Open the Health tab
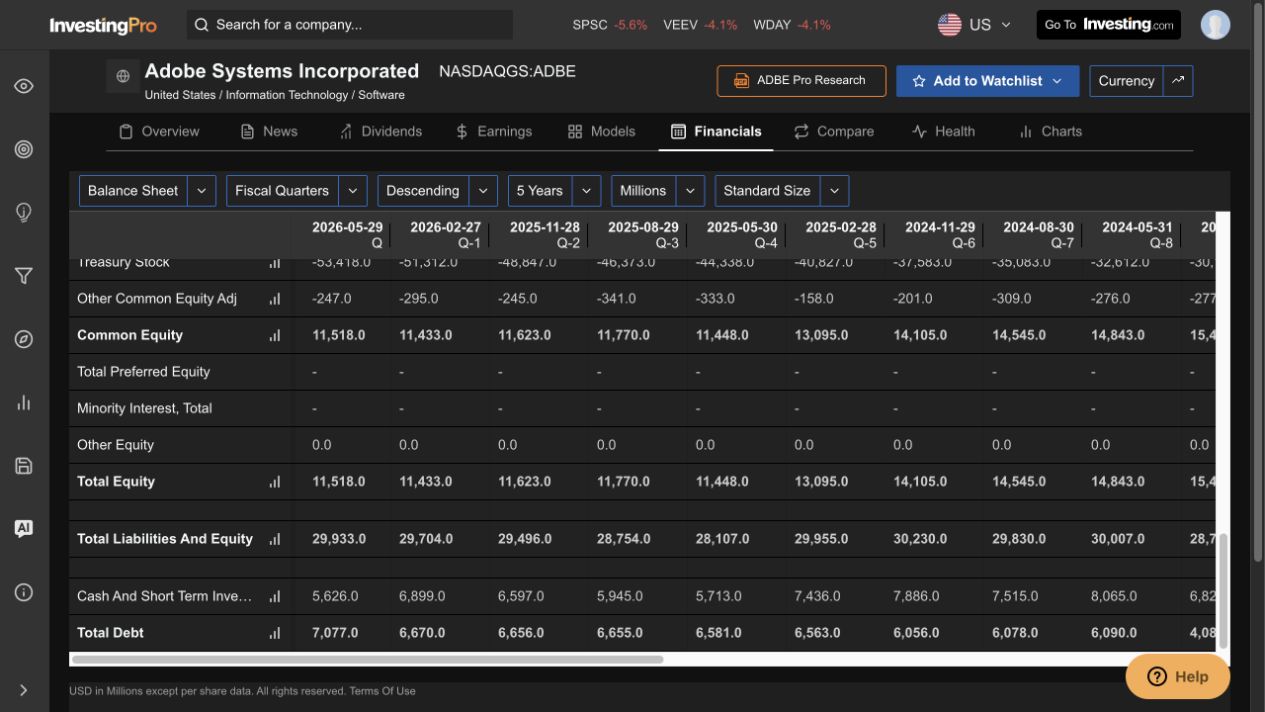 pyautogui.click(x=943, y=131)
